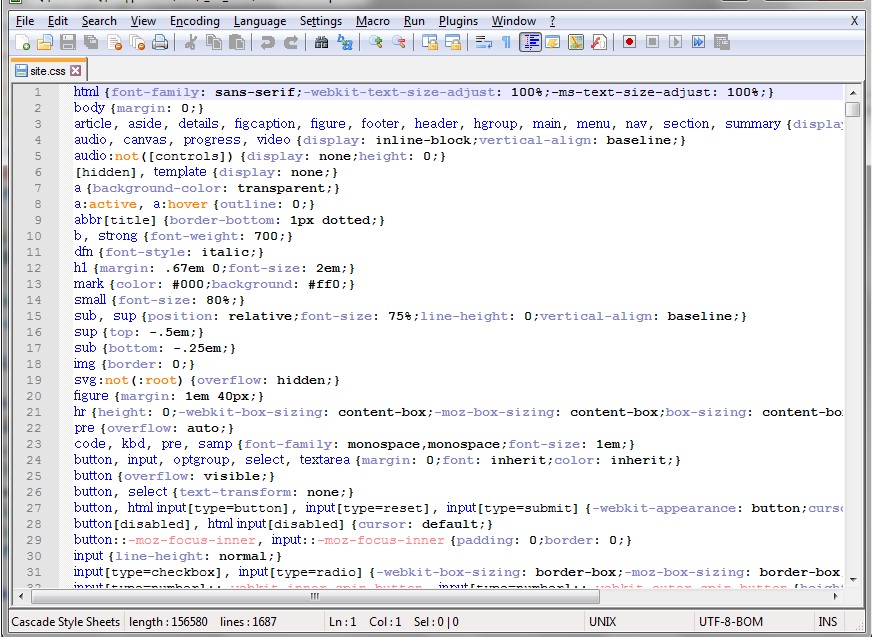This screenshot has height=637, width=872.
Task: Click the Open file folder icon
Action: pyautogui.click(x=45, y=42)
